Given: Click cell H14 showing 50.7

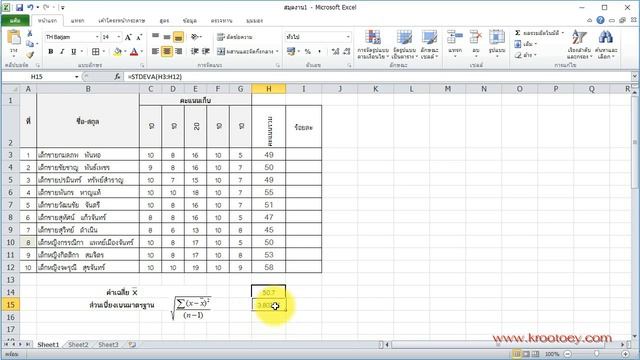Looking at the screenshot, I should [x=269, y=292].
